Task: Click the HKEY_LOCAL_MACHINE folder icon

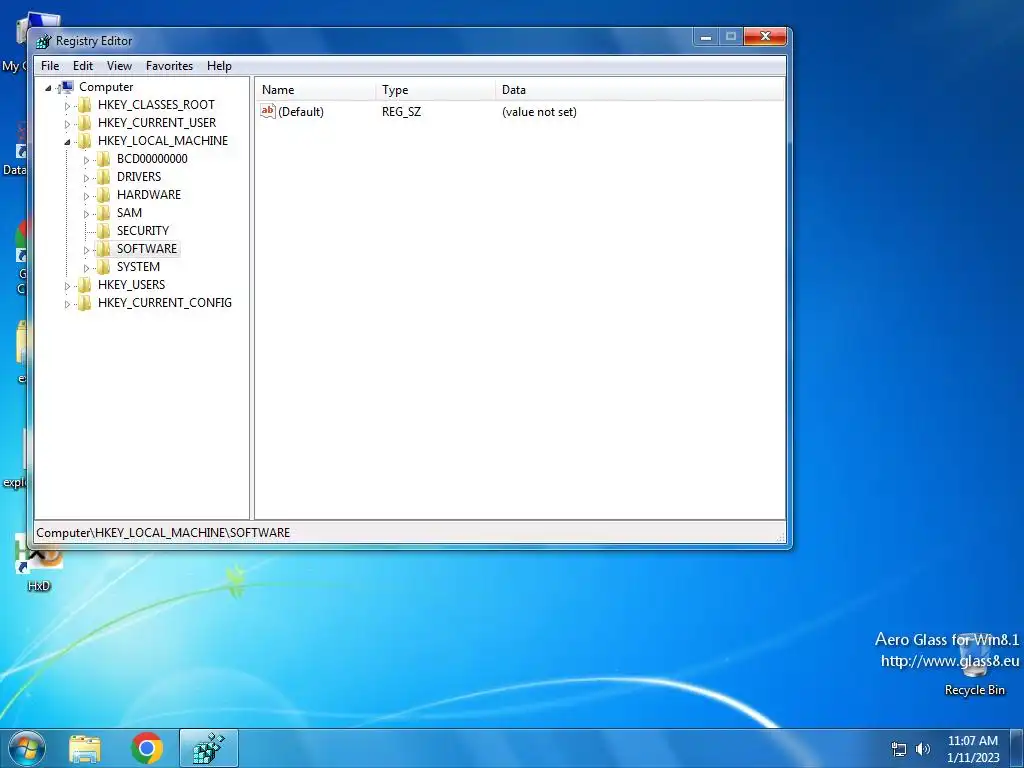Action: point(84,140)
